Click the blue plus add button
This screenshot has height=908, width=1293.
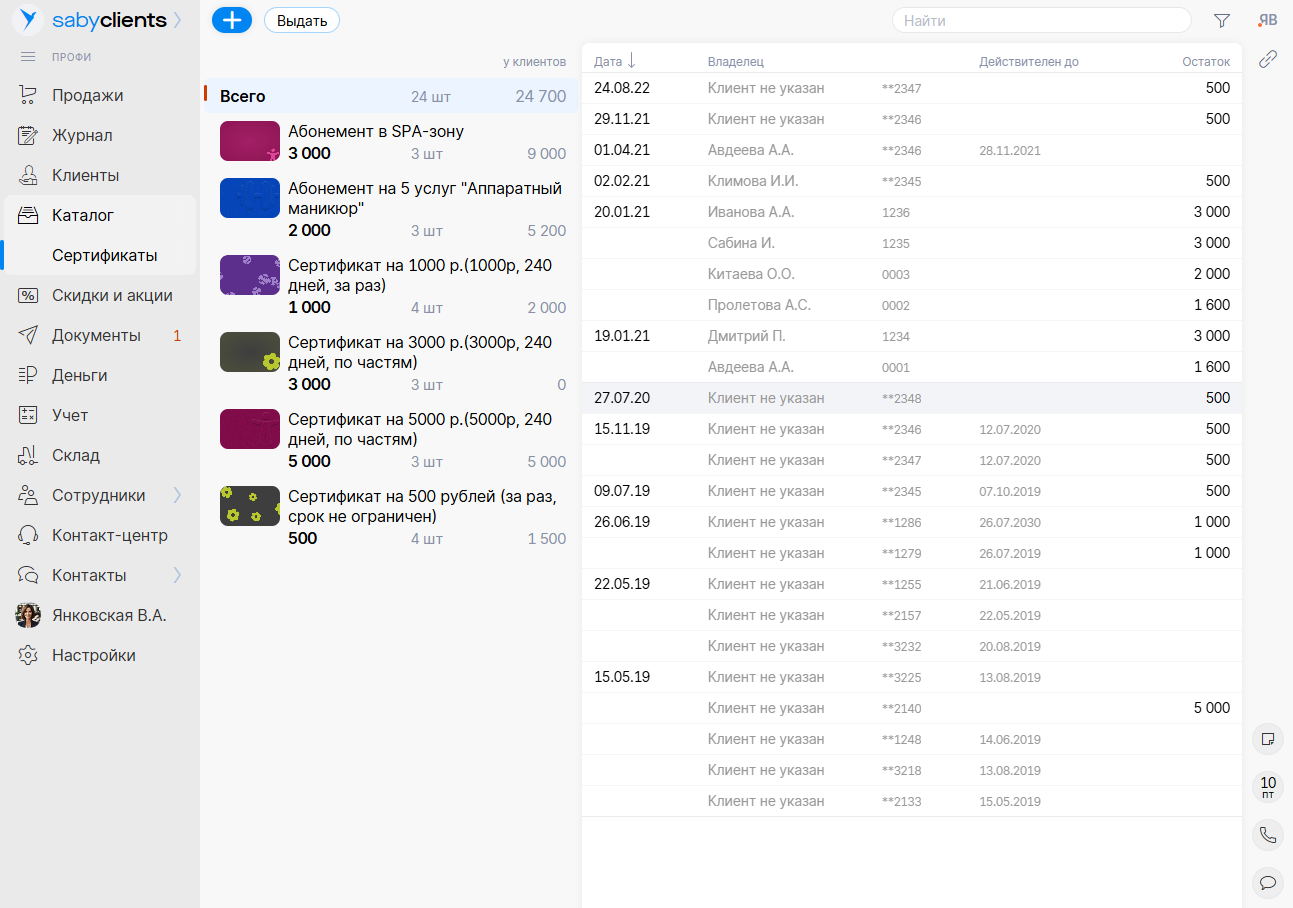pyautogui.click(x=232, y=20)
